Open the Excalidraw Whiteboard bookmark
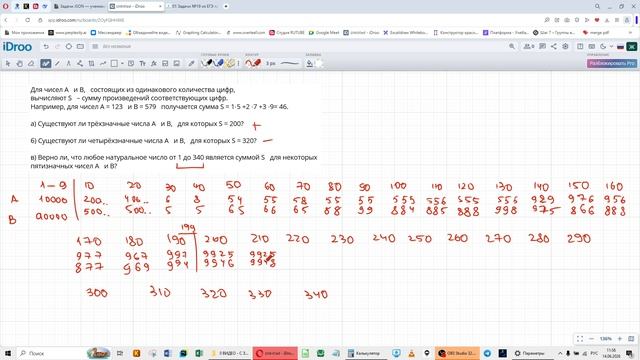The image size is (640, 360). coord(405,32)
